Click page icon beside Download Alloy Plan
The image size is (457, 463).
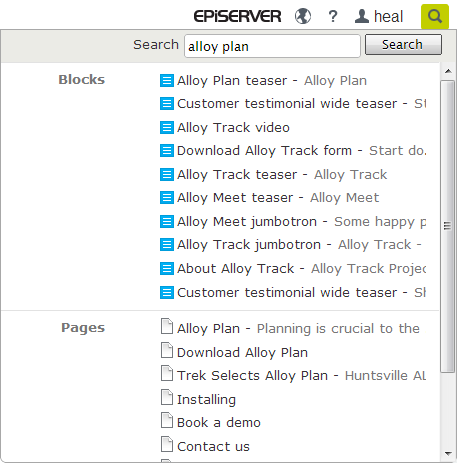[167, 350]
